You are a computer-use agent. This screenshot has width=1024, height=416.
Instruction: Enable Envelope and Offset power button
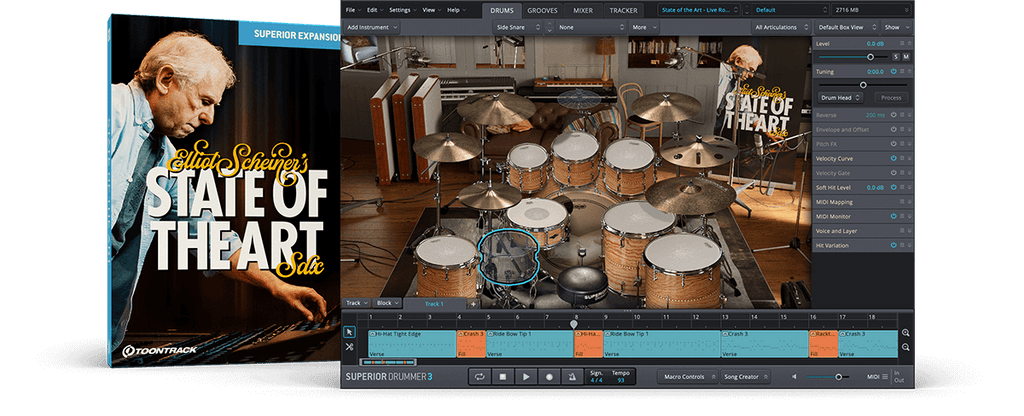[893, 129]
